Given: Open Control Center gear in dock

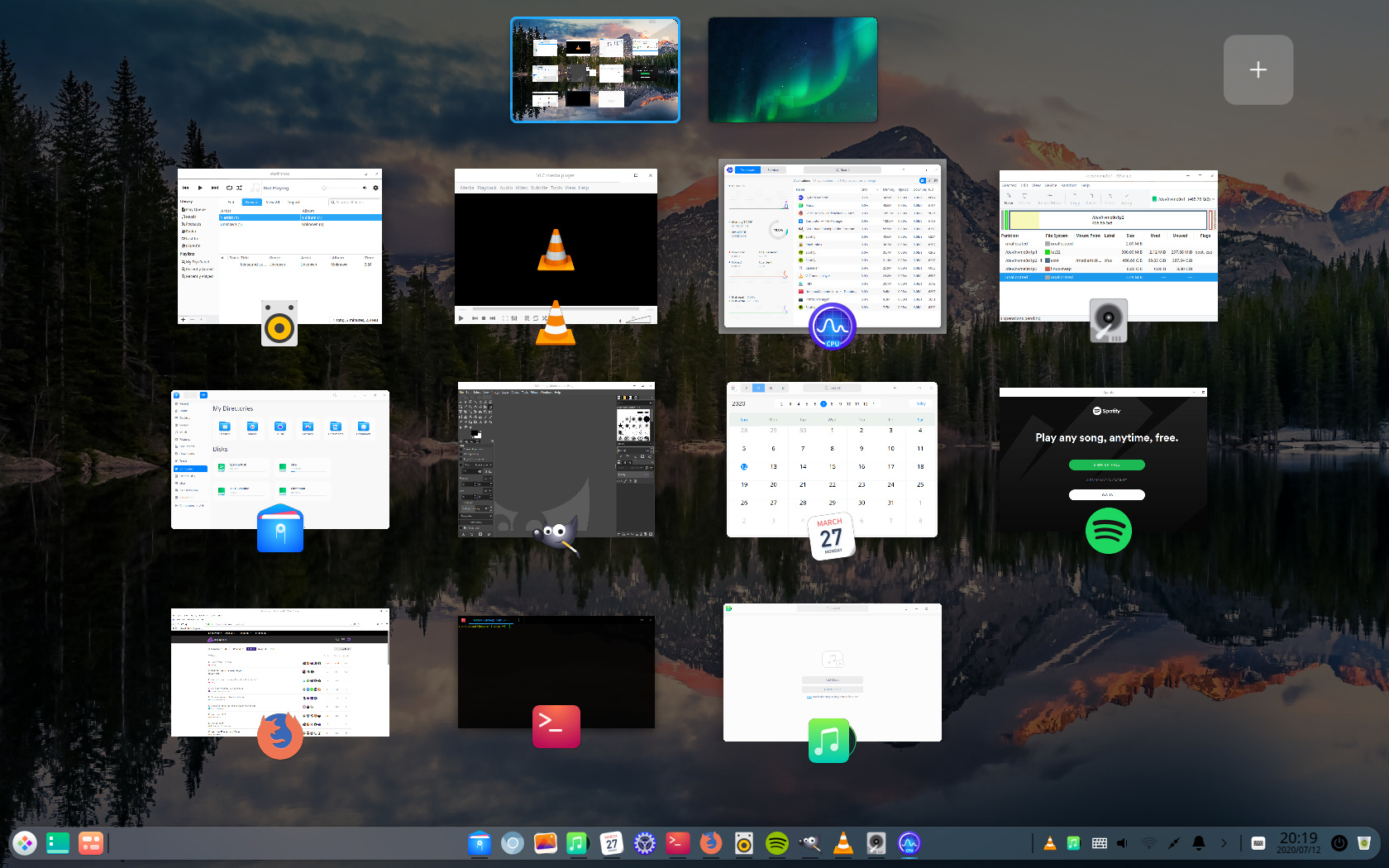Looking at the screenshot, I should coord(645,843).
